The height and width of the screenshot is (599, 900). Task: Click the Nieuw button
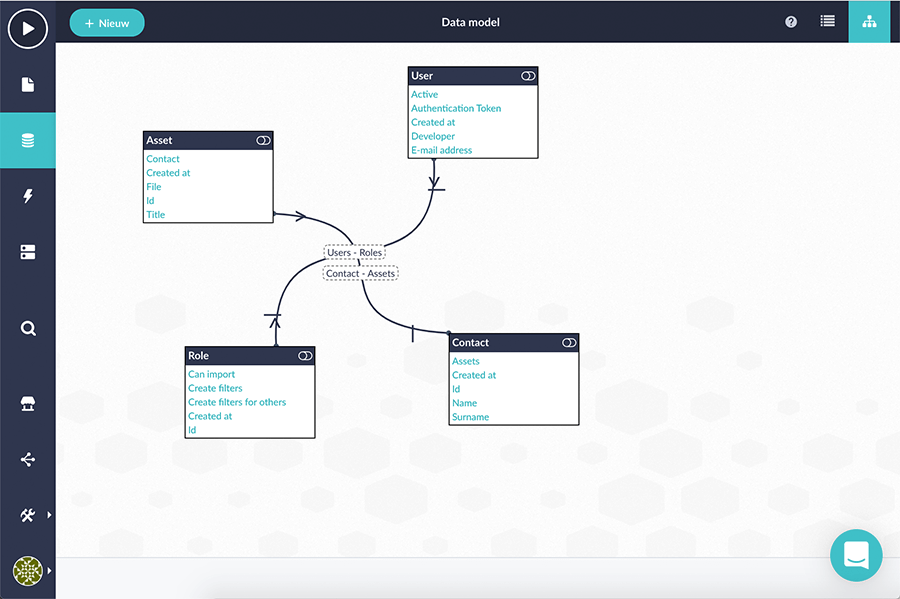107,23
